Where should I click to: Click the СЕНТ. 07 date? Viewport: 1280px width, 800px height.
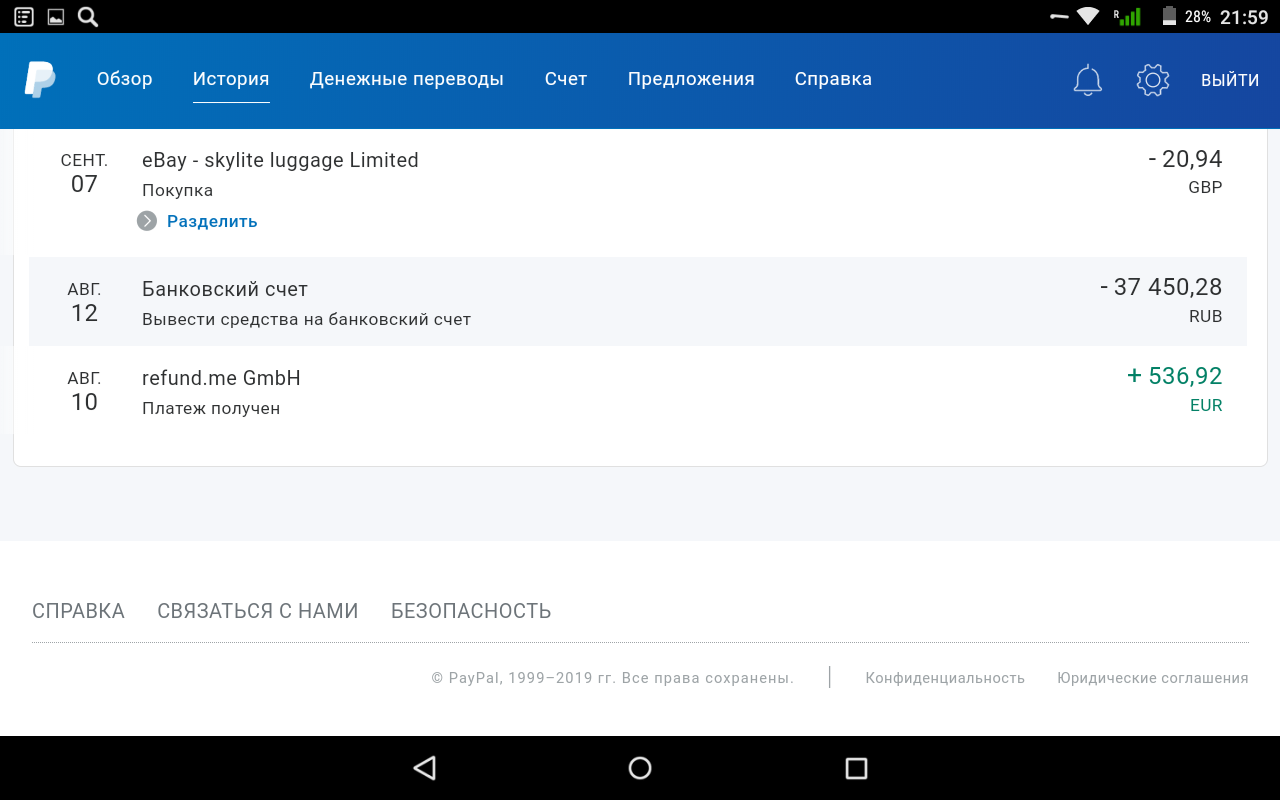[x=84, y=173]
